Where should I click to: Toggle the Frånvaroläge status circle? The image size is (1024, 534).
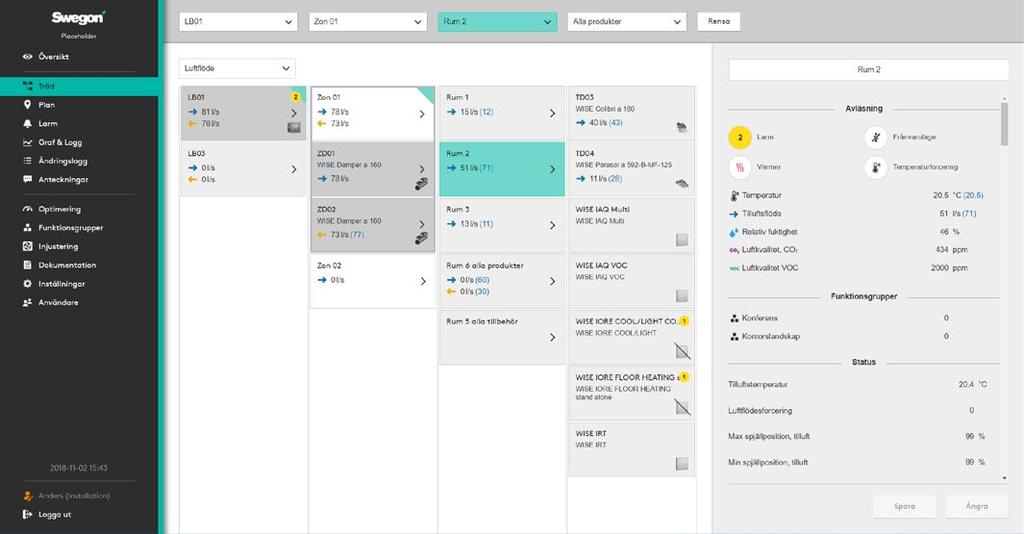click(x=876, y=137)
